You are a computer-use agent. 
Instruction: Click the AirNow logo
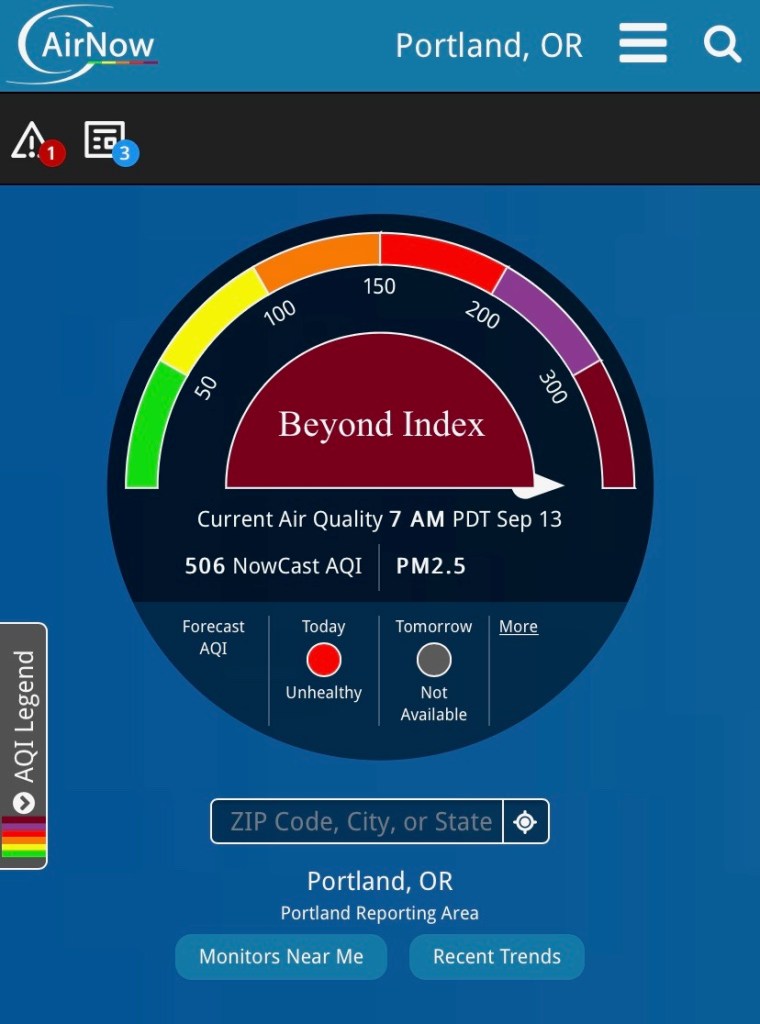pos(84,46)
